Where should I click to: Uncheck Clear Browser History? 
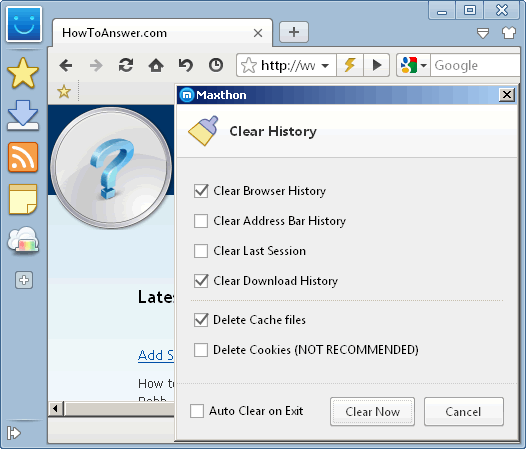[x=201, y=191]
